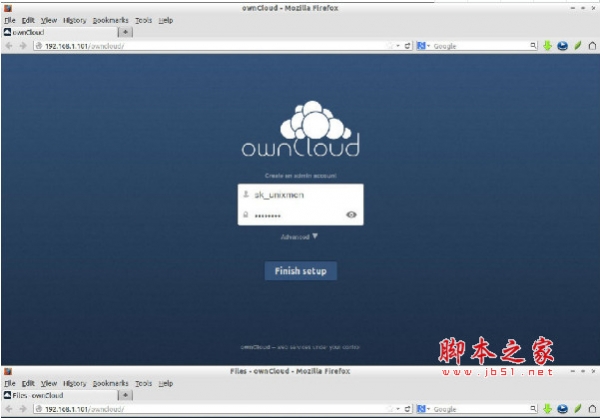
Task: Open the Bookmarks menu in the bottom Files window
Action: [110, 383]
